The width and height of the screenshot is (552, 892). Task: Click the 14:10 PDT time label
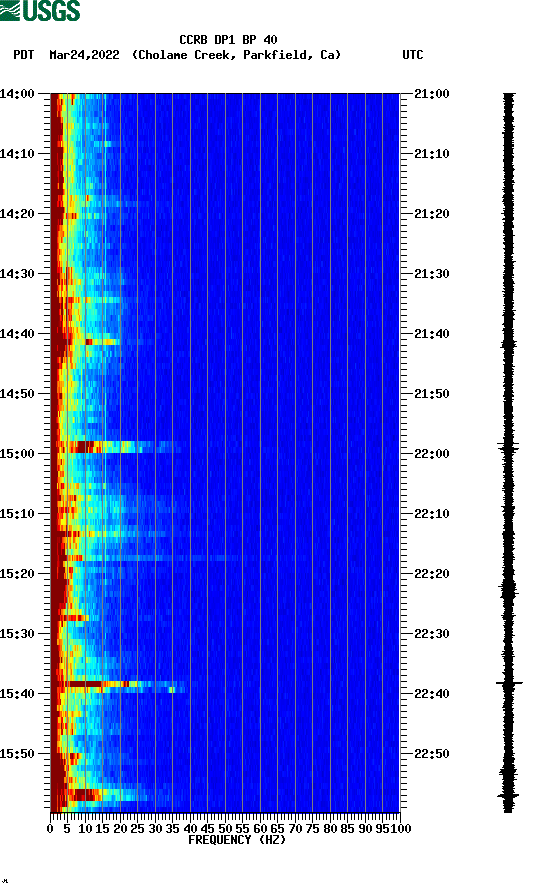(18, 154)
